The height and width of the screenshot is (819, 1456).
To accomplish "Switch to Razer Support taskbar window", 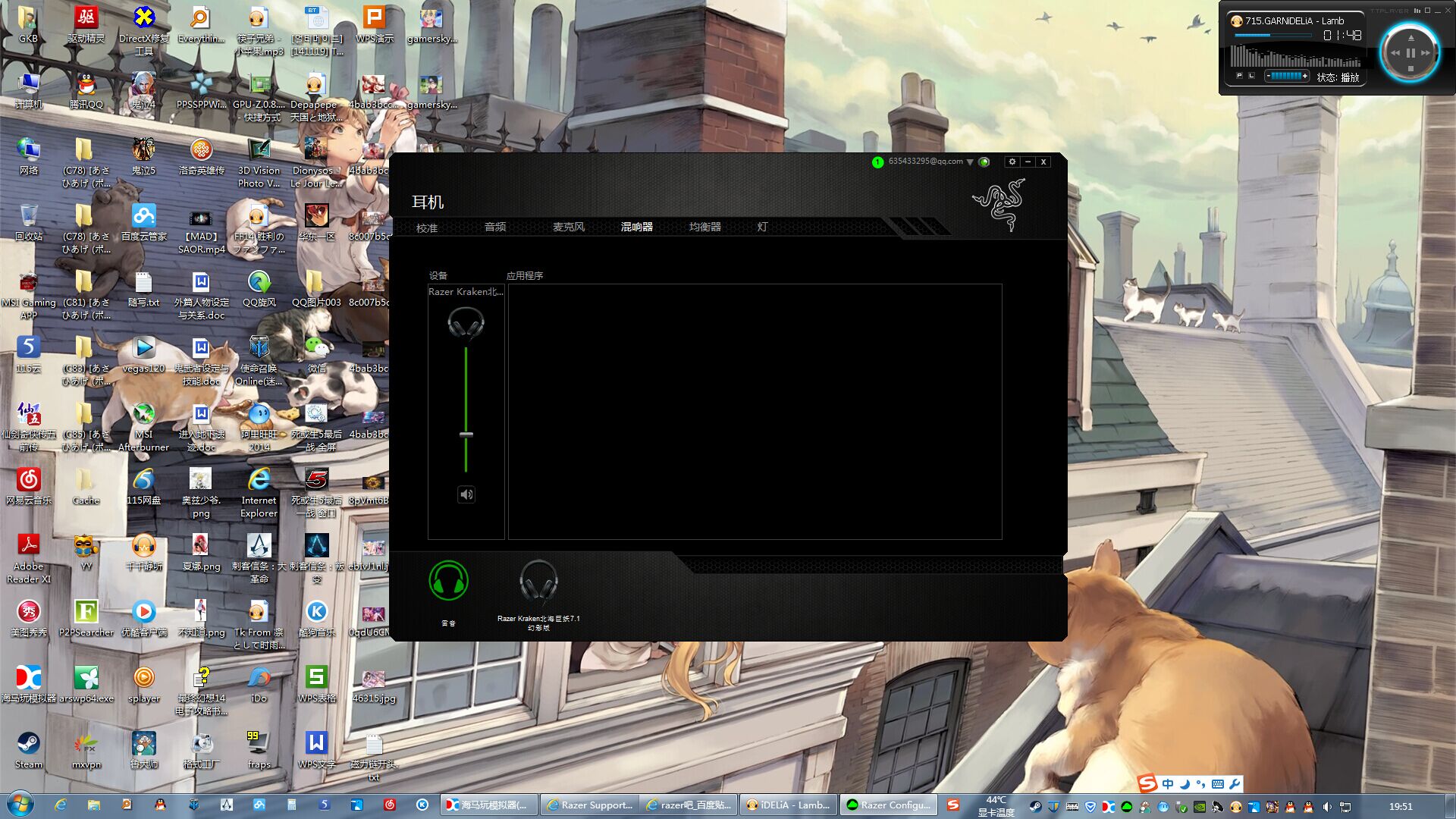I will 590,805.
